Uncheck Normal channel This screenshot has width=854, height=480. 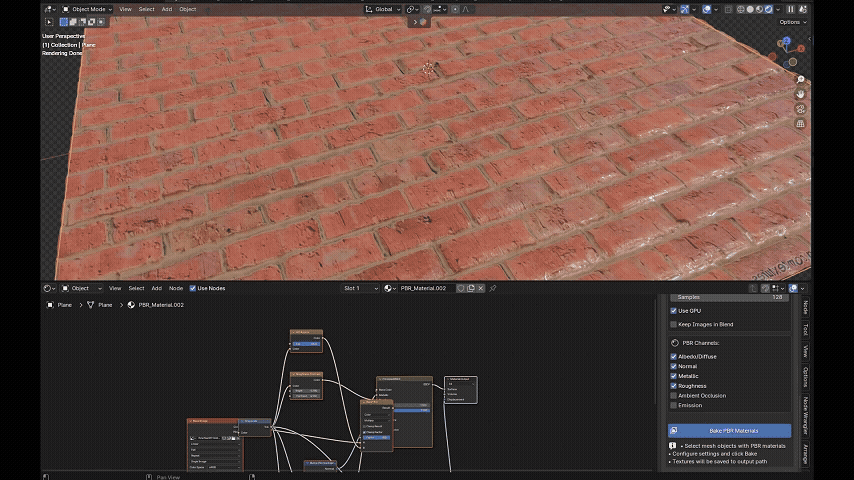pos(674,366)
